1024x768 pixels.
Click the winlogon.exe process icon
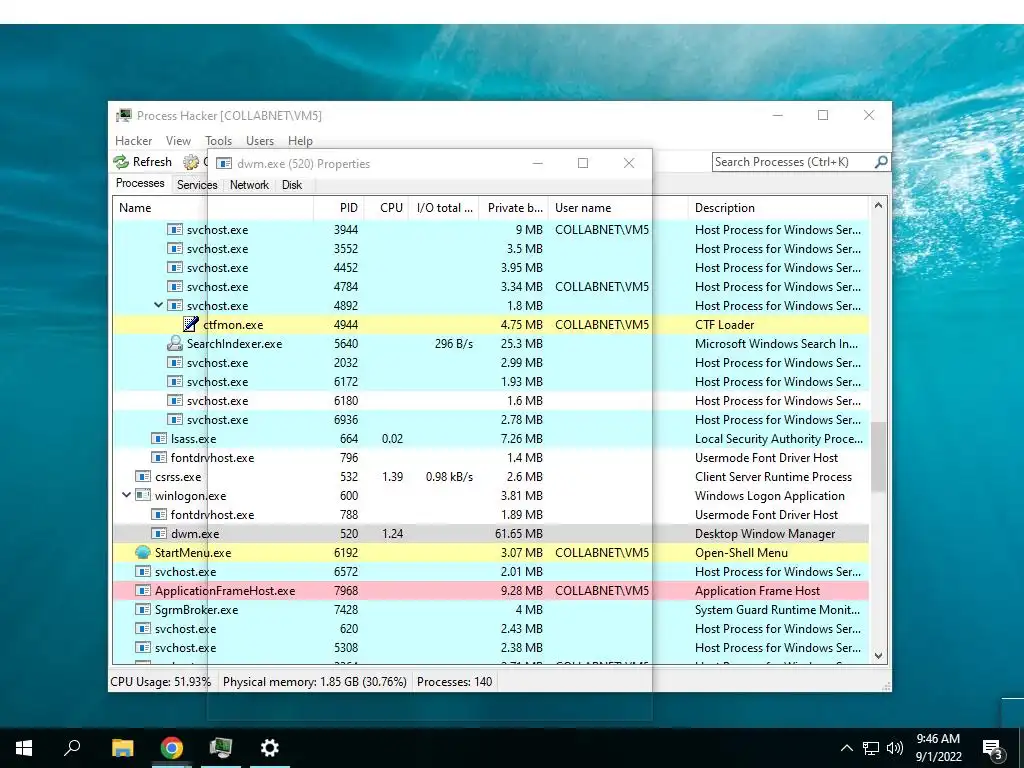(143, 495)
